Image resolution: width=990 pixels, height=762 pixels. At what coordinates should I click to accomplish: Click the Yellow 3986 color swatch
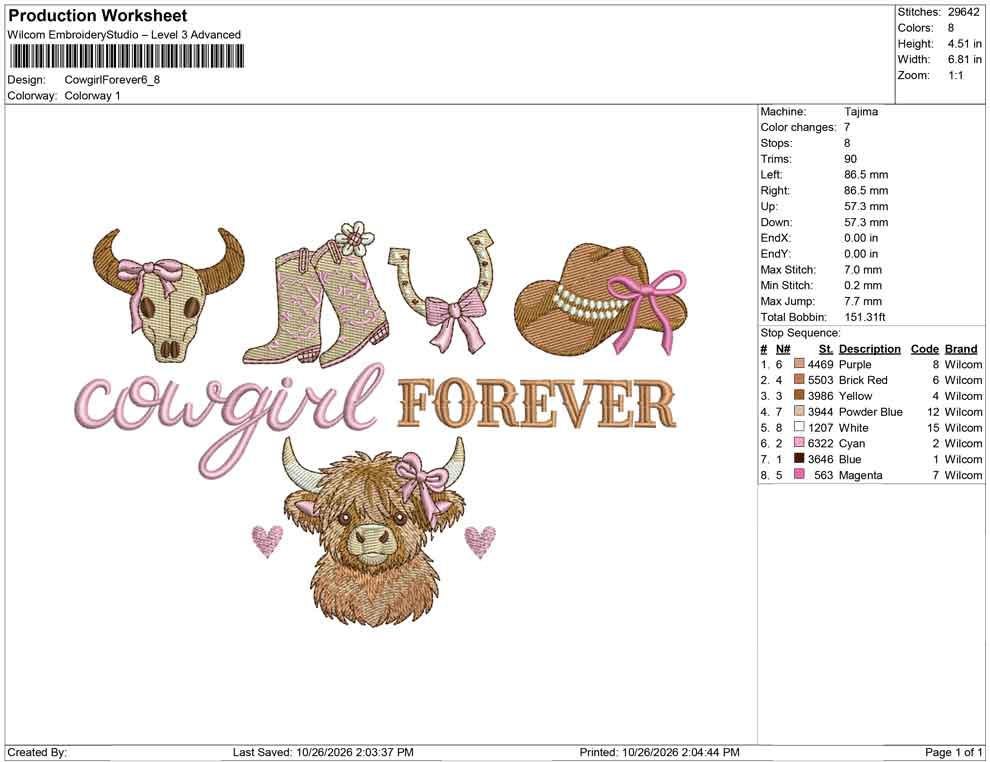point(799,395)
